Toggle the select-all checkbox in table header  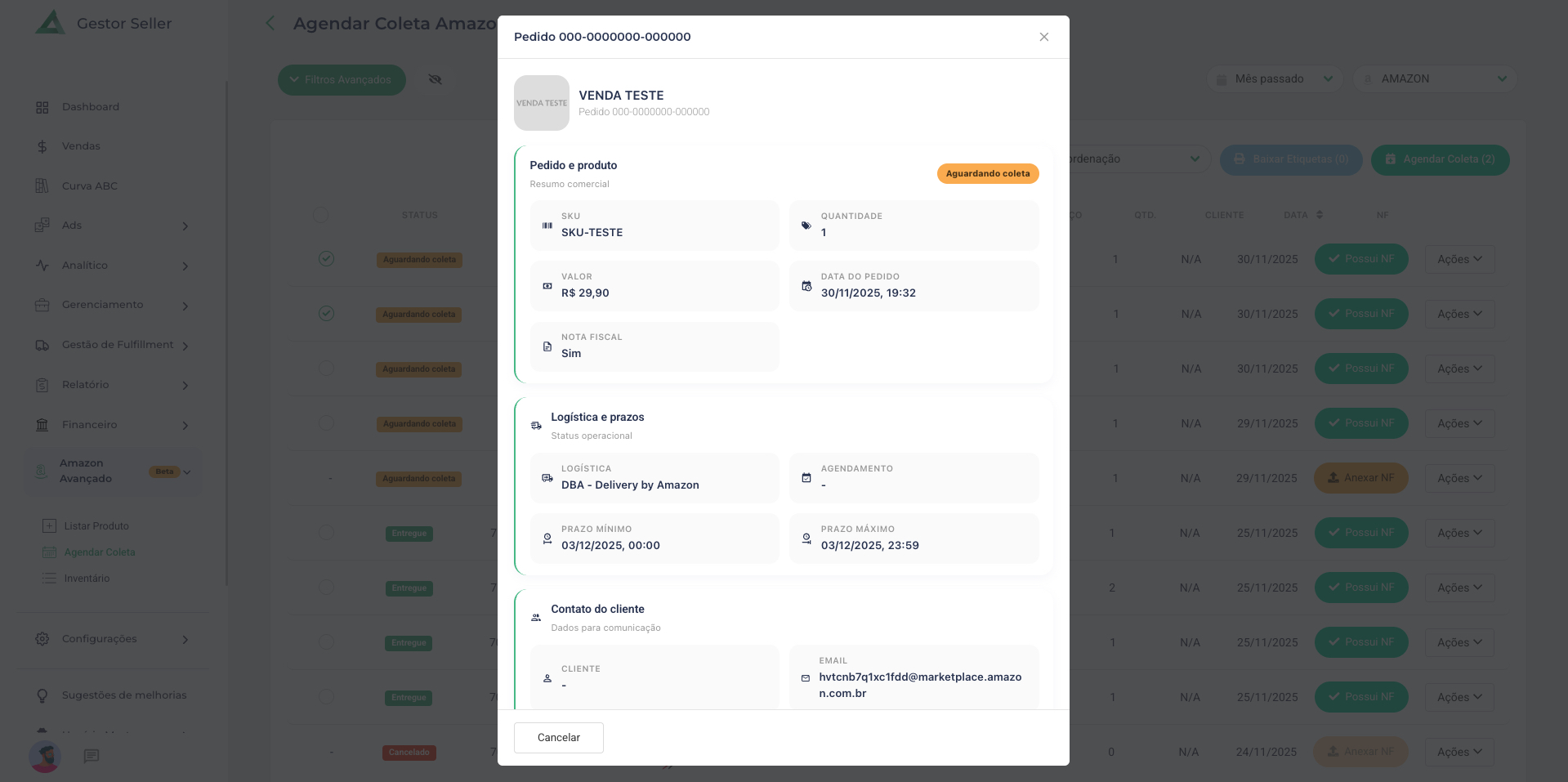(x=320, y=215)
